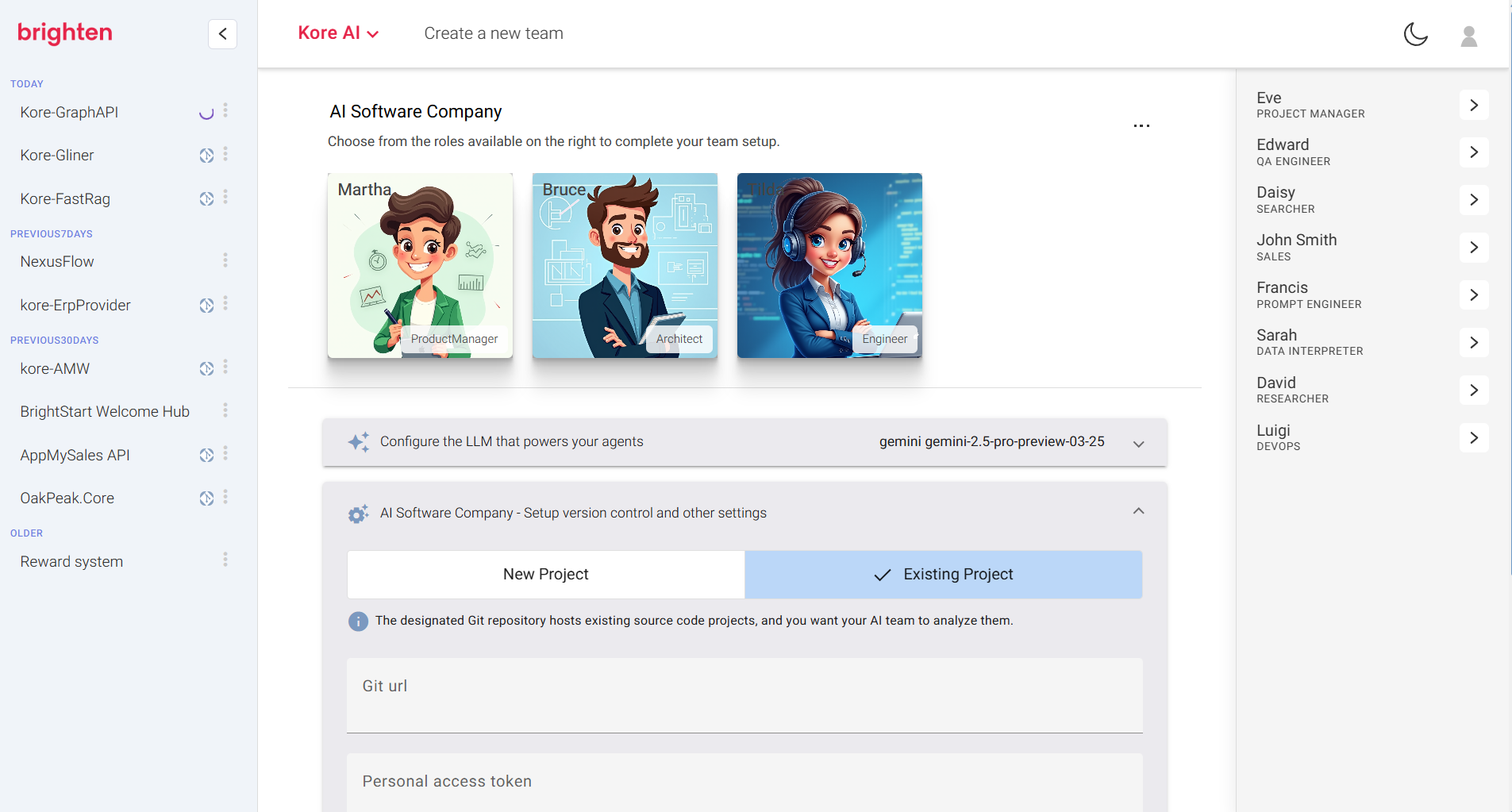
Task: Open kebab menu for OakPeak.Core
Action: pos(225,497)
